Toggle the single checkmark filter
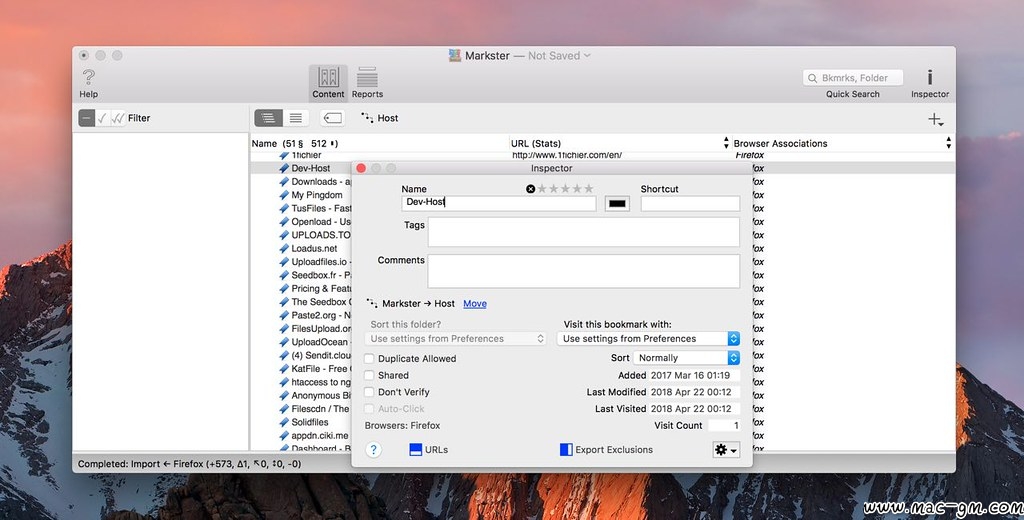Image resolution: width=1024 pixels, height=520 pixels. 102,118
